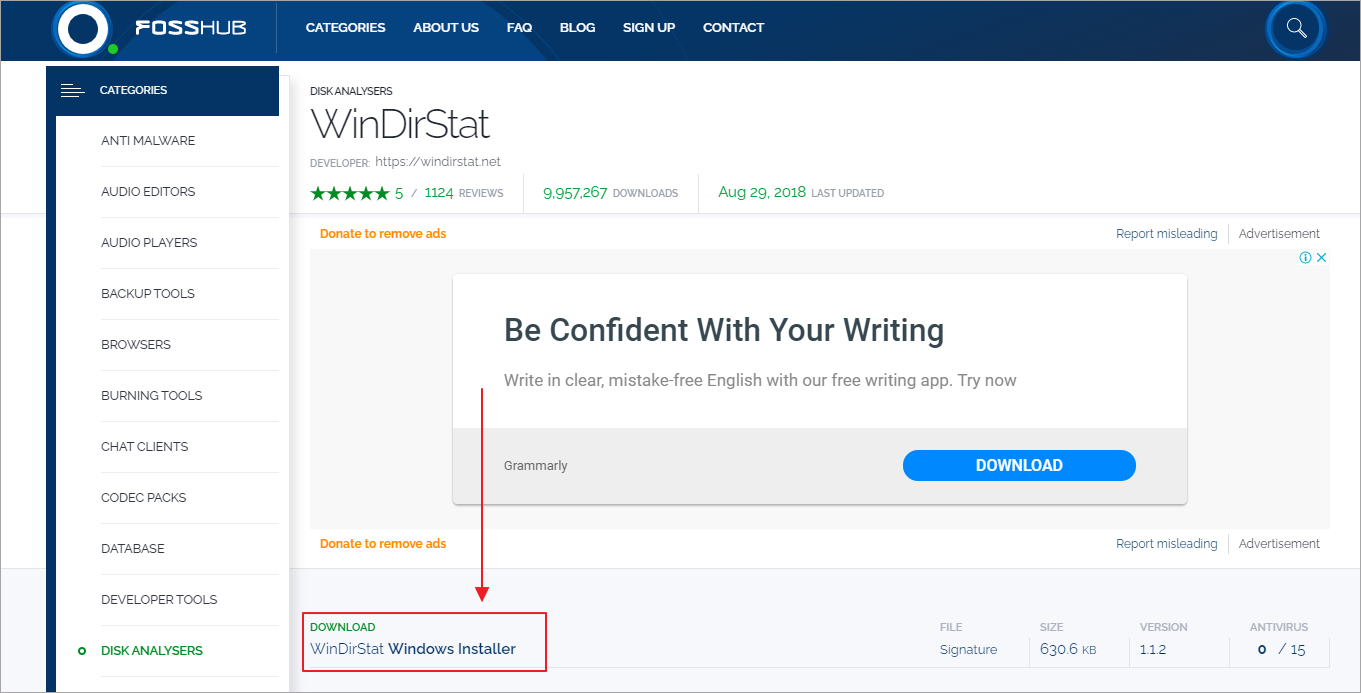Image resolution: width=1361 pixels, height=693 pixels.
Task: Click the five-star rating icons
Action: pyautogui.click(x=349, y=193)
